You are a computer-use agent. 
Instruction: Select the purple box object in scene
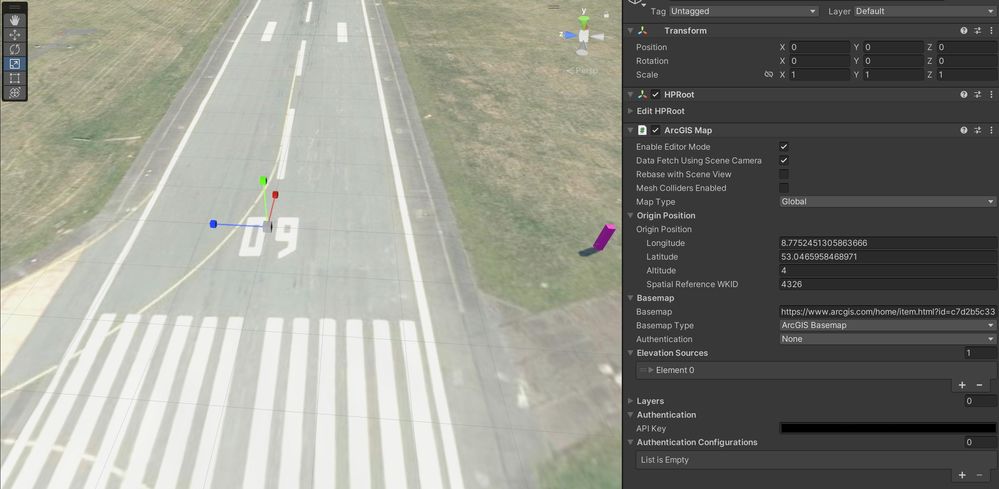[603, 236]
